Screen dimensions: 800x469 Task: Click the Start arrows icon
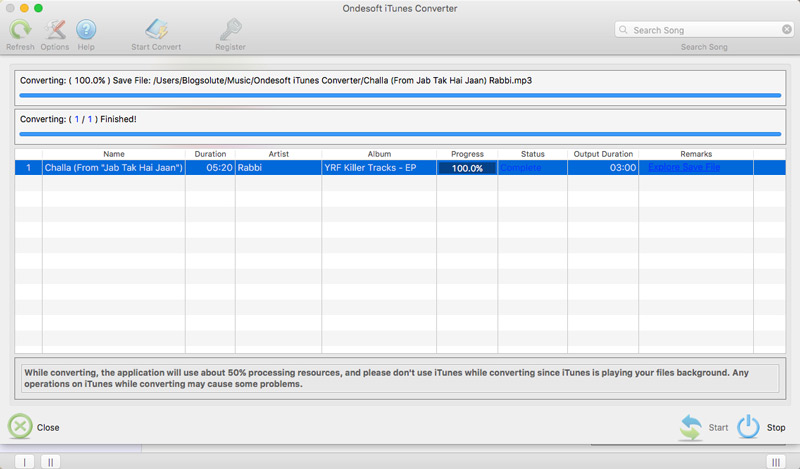point(690,427)
